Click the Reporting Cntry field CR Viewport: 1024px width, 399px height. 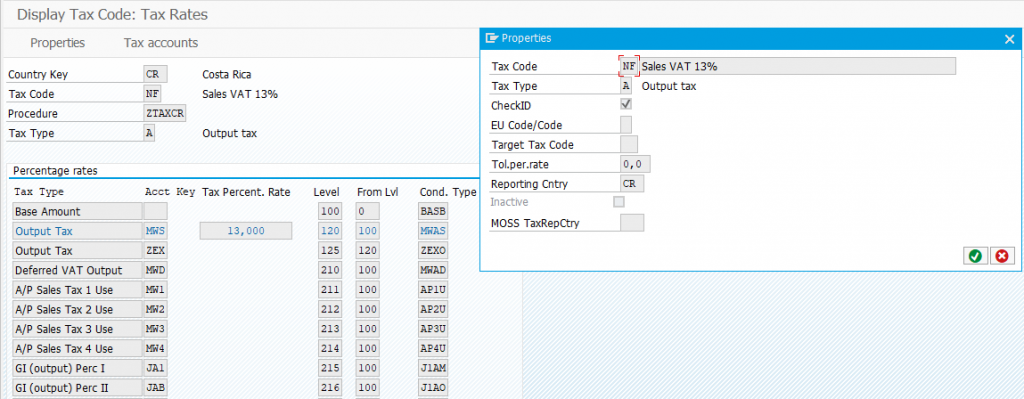click(632, 184)
